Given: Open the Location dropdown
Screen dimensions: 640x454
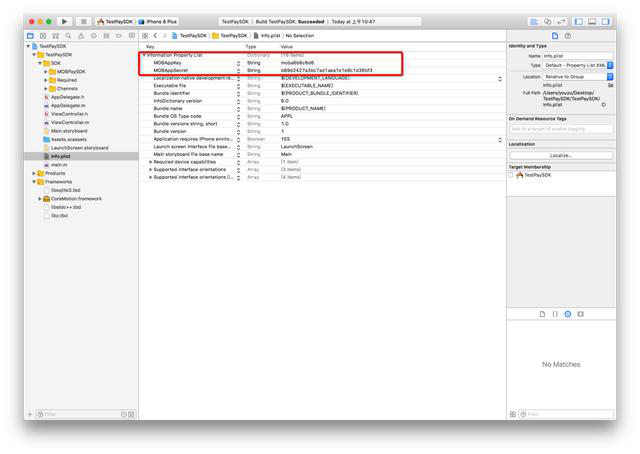Looking at the screenshot, I should (x=578, y=76).
